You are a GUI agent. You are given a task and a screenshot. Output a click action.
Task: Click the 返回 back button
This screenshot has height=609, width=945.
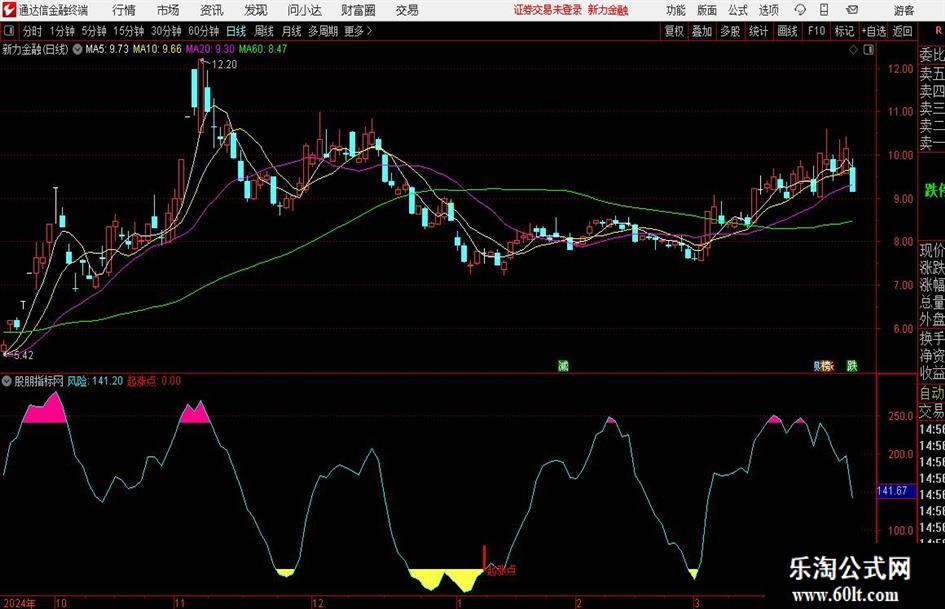[x=902, y=31]
